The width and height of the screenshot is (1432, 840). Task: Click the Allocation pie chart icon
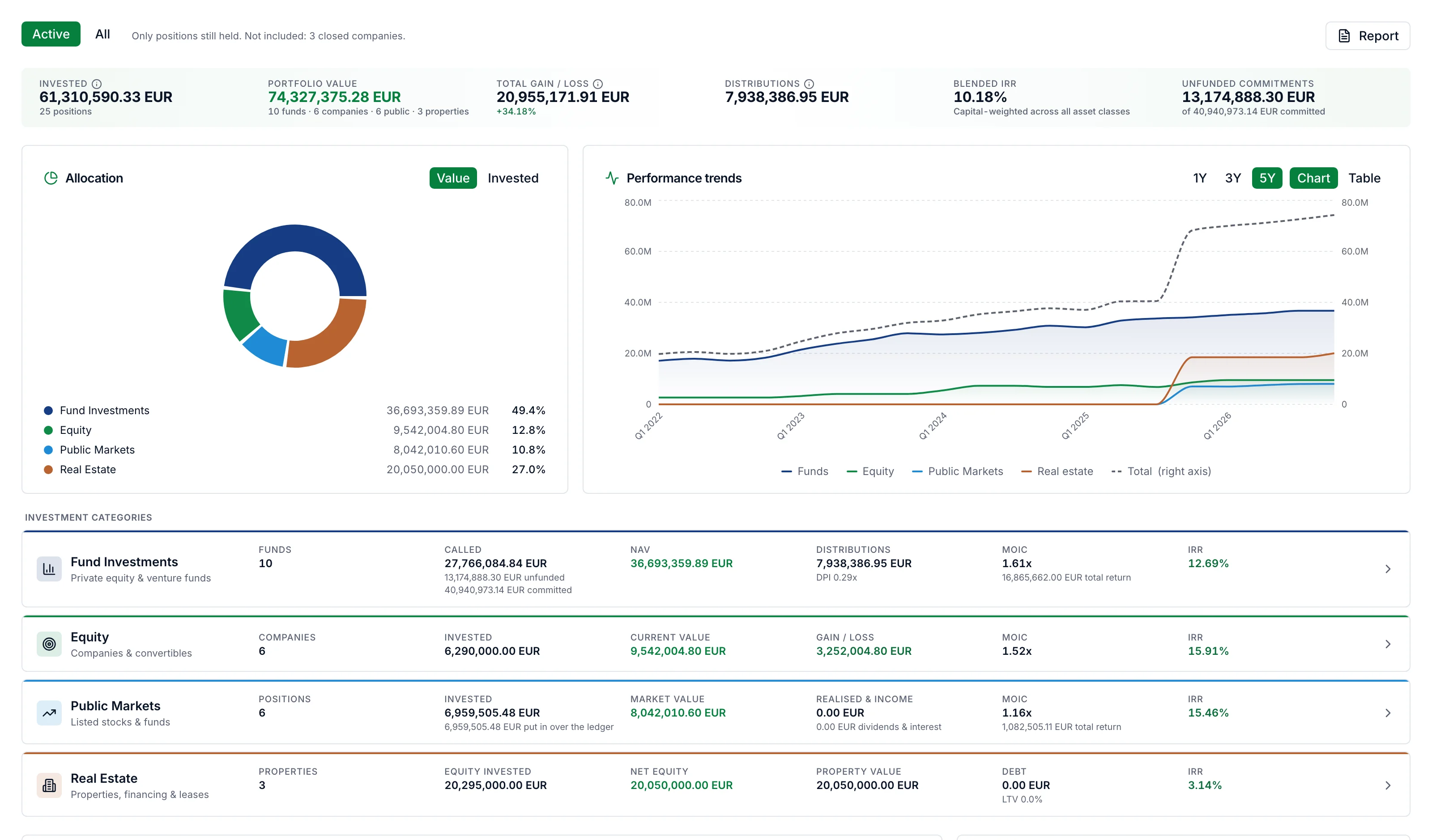[51, 178]
